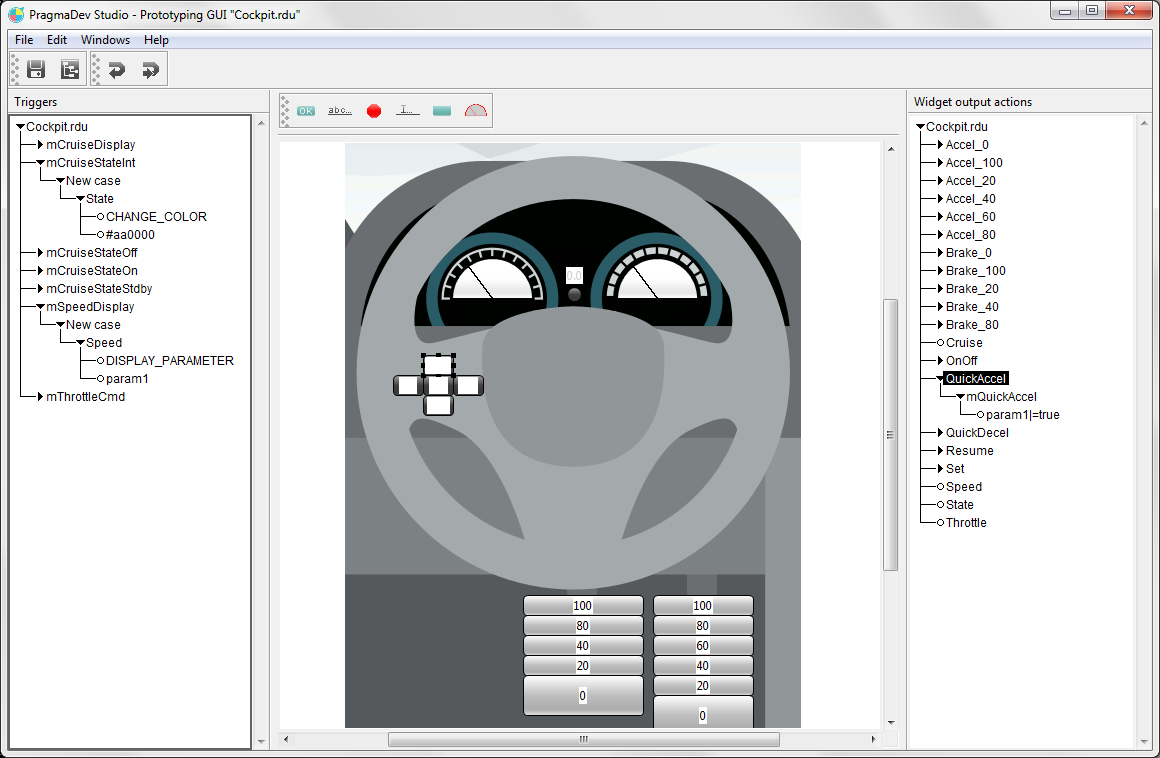Expand the mCruiseDisplay trigger node
This screenshot has width=1160, height=758.
coord(41,145)
